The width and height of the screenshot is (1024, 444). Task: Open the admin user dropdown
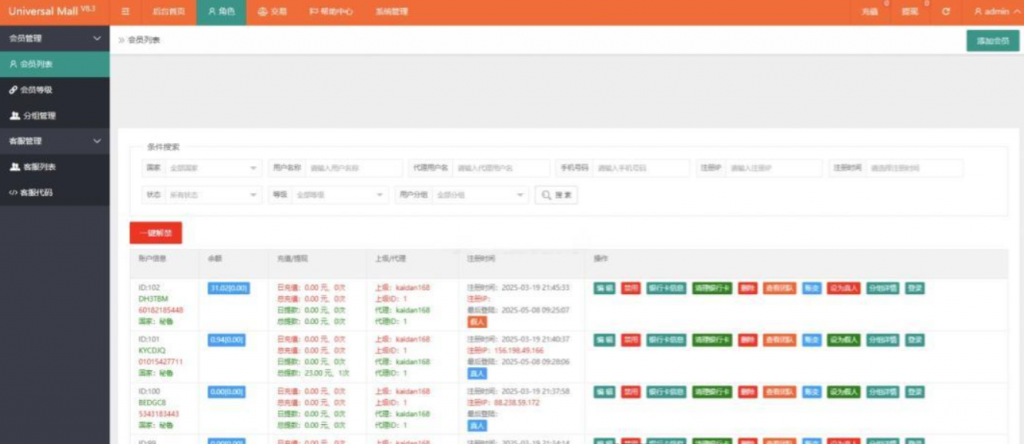coord(997,12)
